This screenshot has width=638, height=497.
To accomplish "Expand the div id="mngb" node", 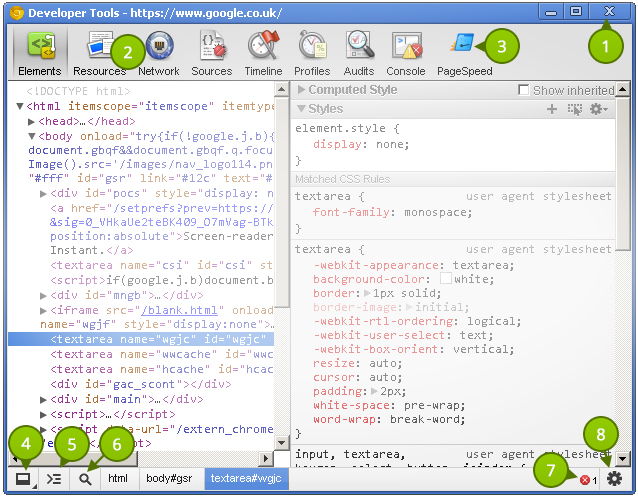I will 43,295.
